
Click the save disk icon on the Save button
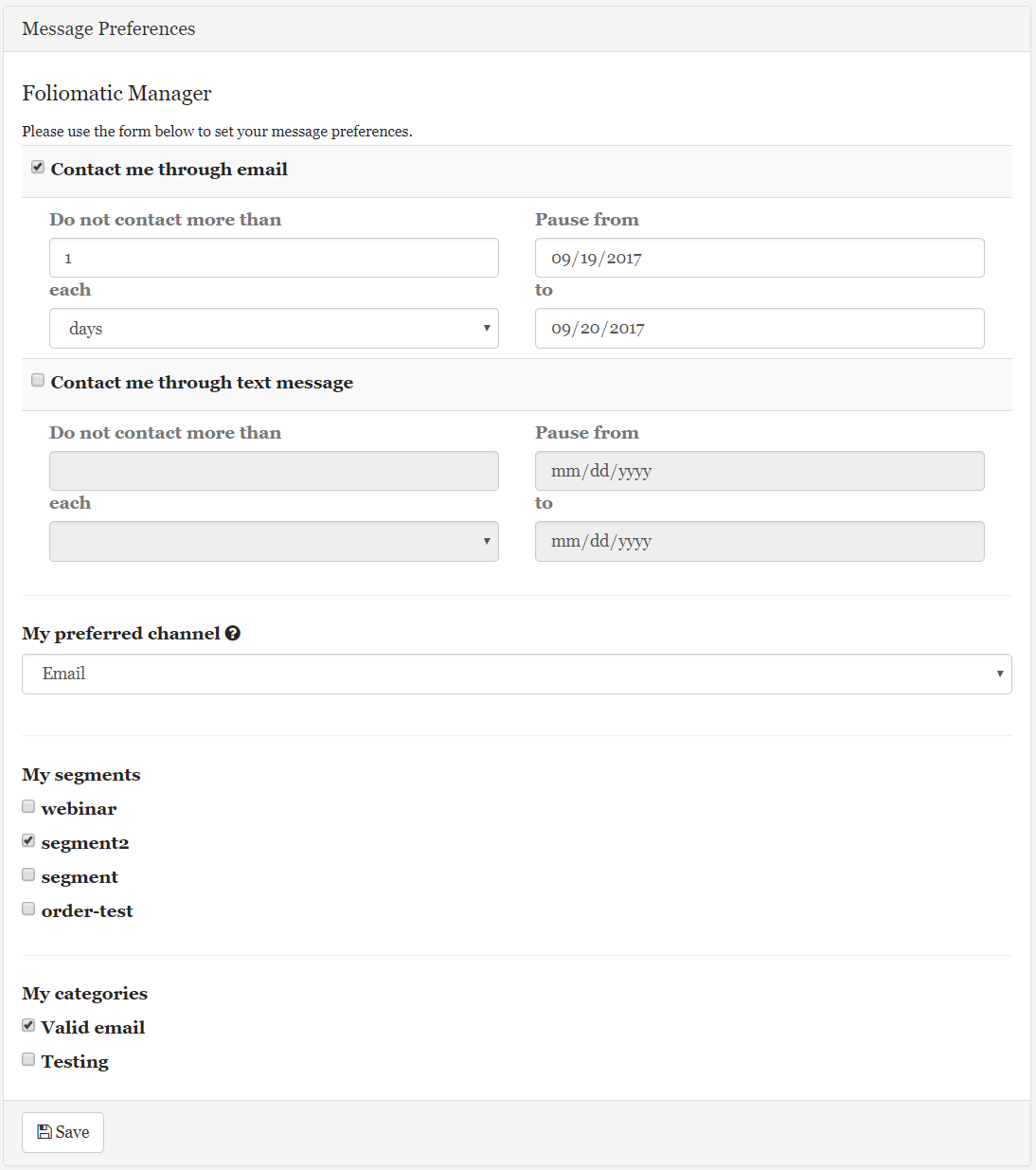pyautogui.click(x=45, y=1131)
